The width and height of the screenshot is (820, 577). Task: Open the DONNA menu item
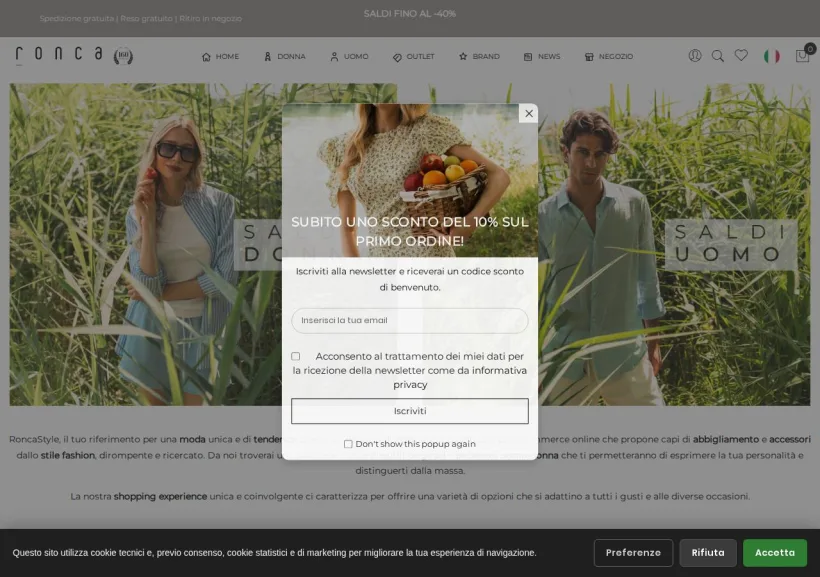284,56
